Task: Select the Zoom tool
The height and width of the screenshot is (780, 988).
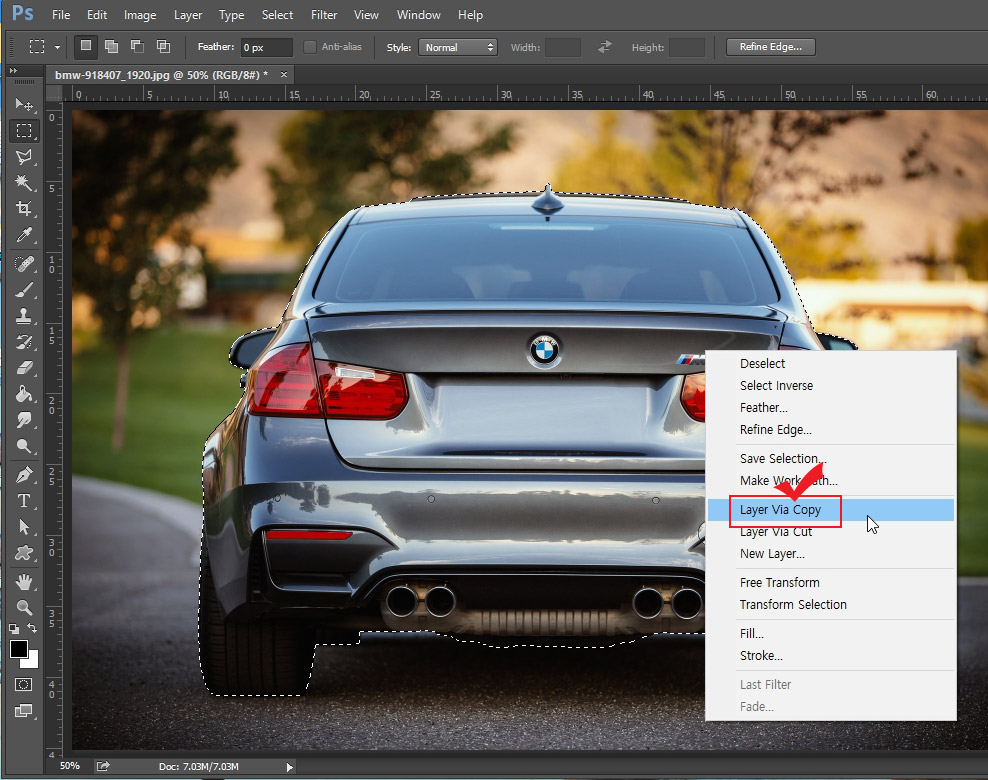Action: (24, 607)
